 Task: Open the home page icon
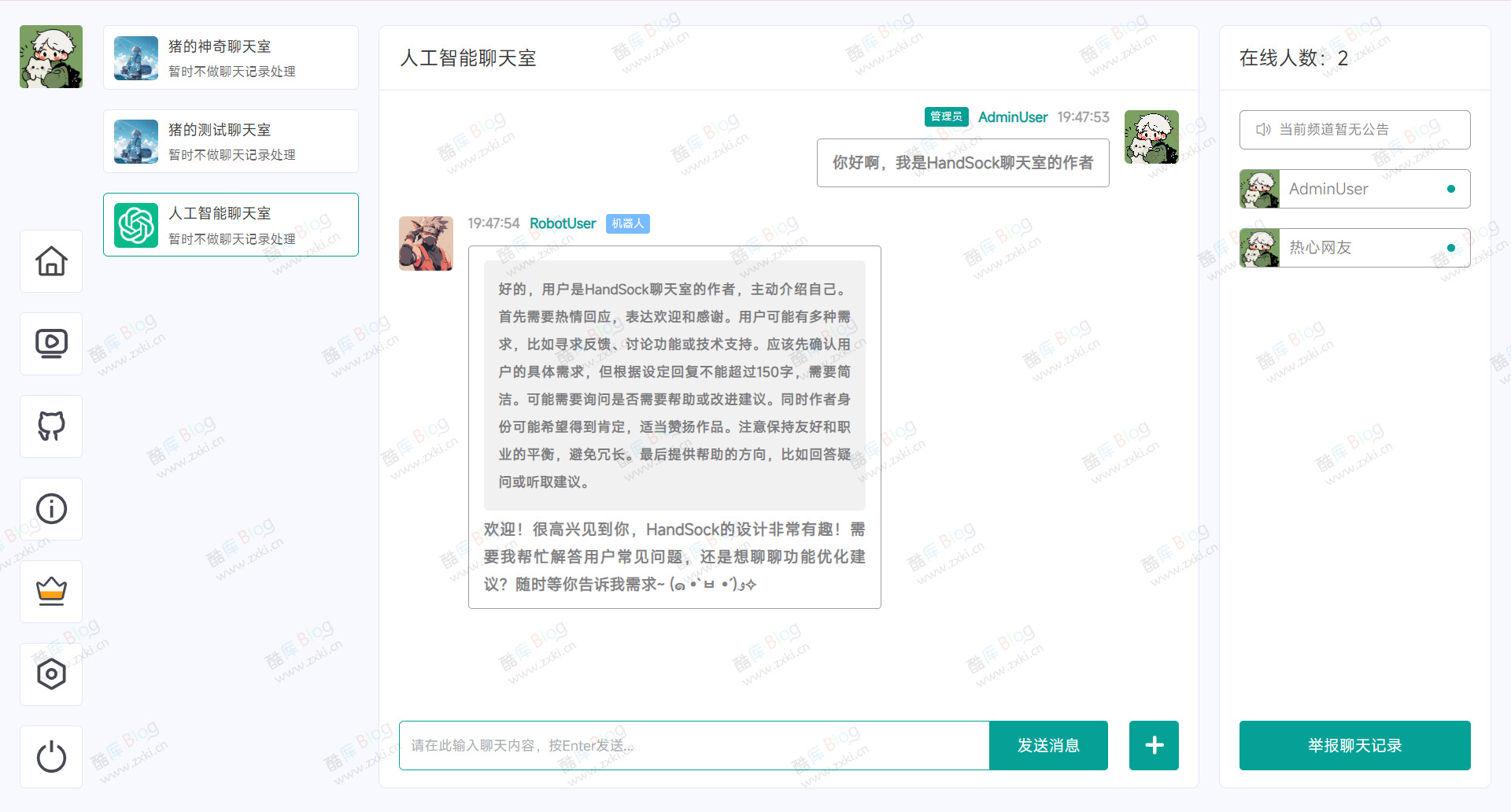[50, 260]
